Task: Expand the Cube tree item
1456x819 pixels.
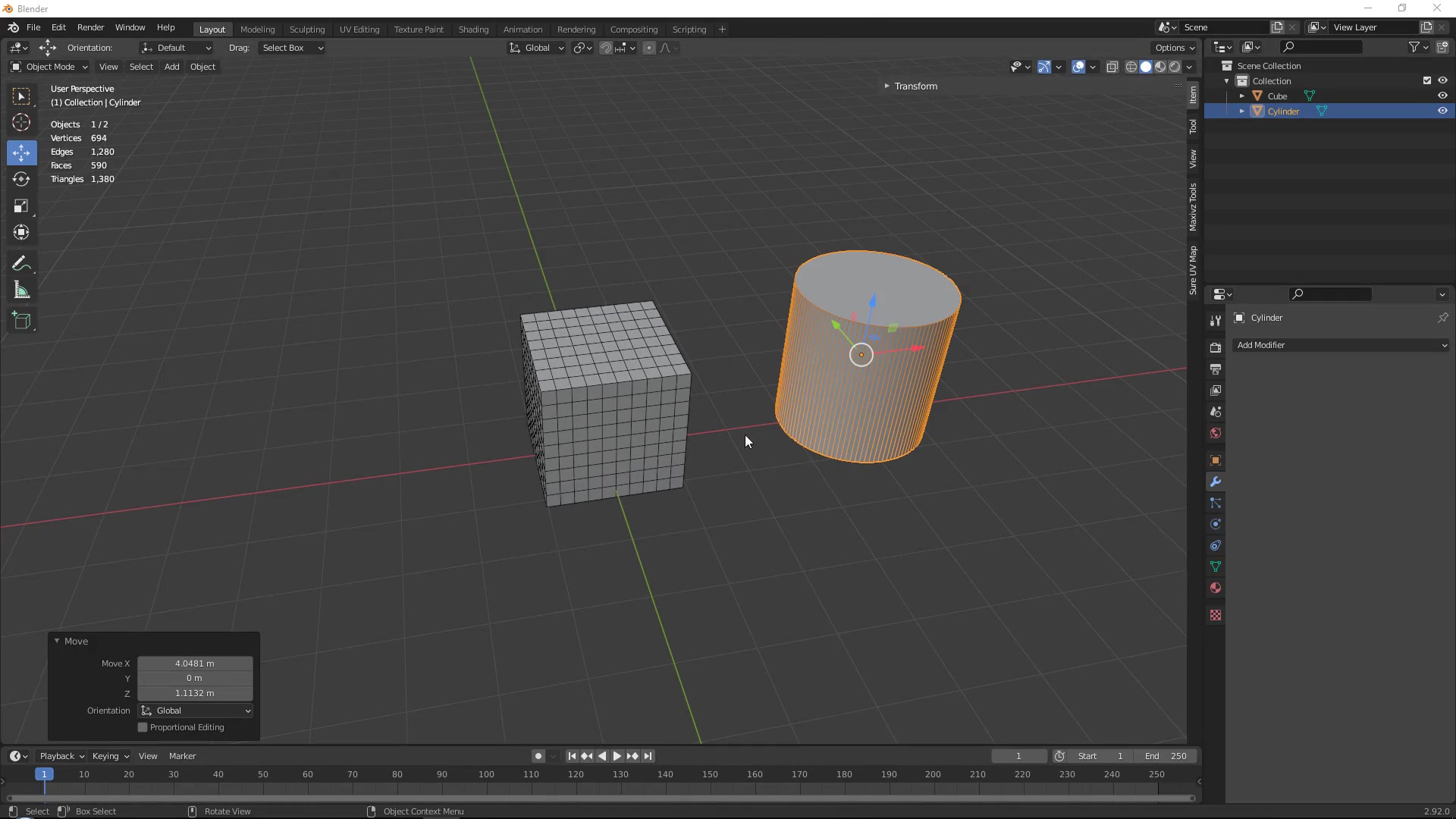Action: click(x=1242, y=96)
